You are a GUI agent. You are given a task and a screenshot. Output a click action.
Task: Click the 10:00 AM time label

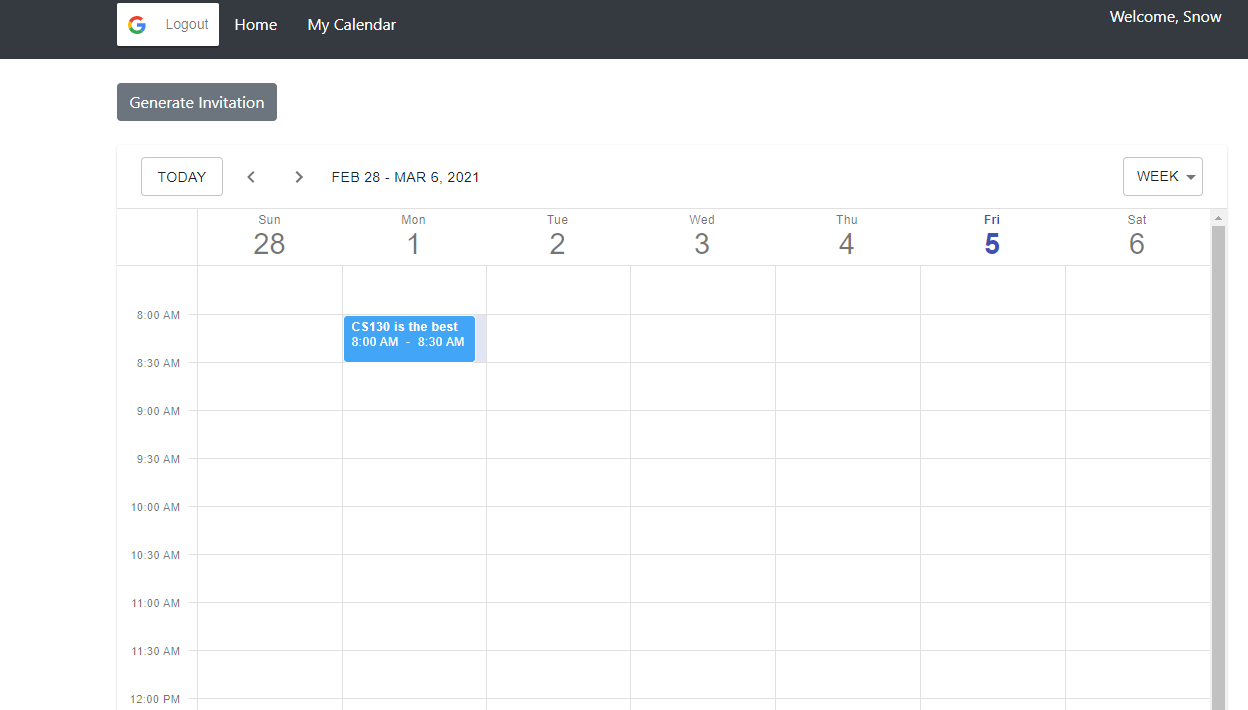pos(156,507)
